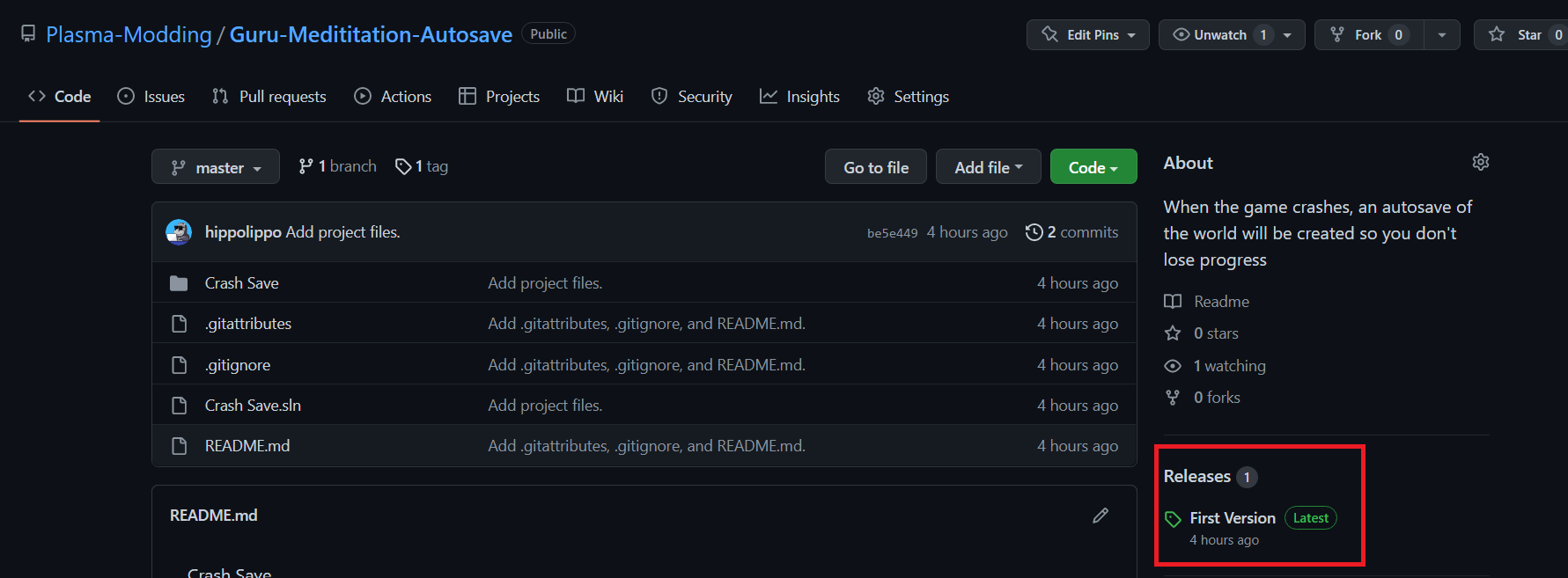1568x578 pixels.
Task: View the 1 branch link
Action: coord(337,166)
